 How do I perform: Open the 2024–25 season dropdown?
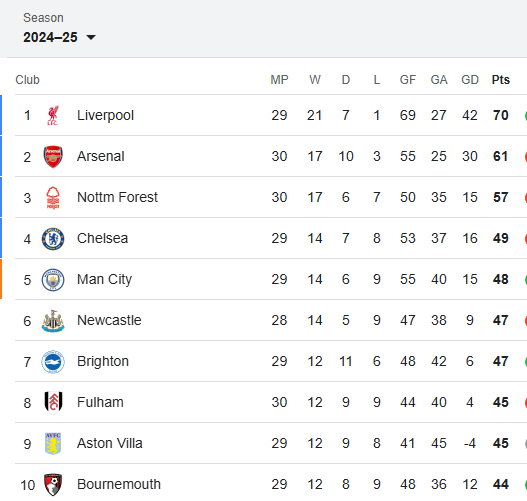(59, 37)
